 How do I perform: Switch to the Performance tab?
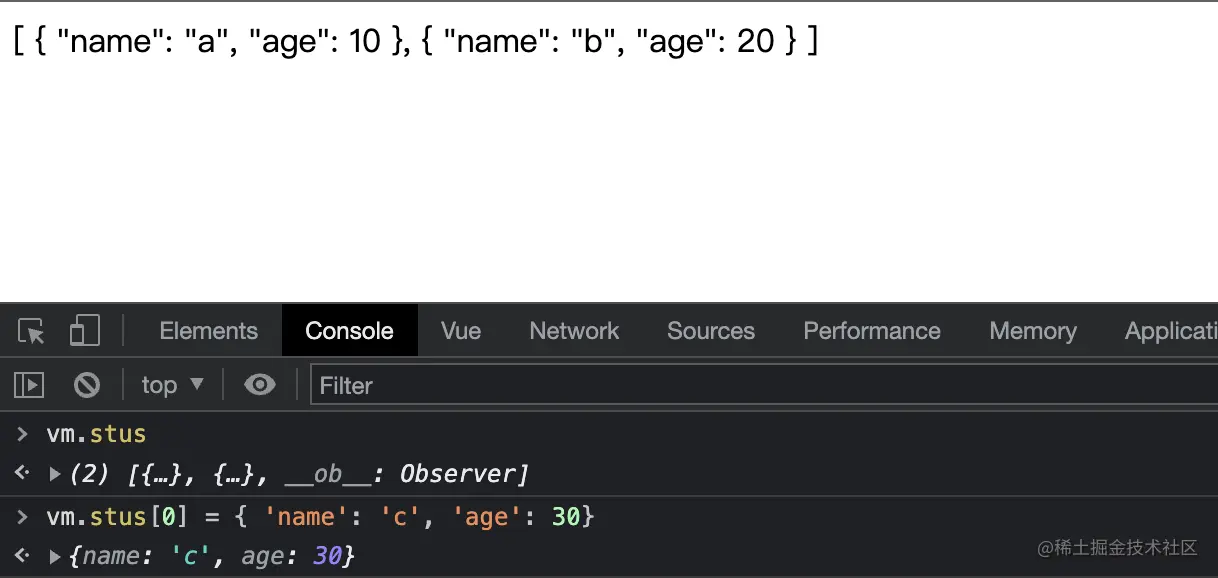[x=871, y=331]
